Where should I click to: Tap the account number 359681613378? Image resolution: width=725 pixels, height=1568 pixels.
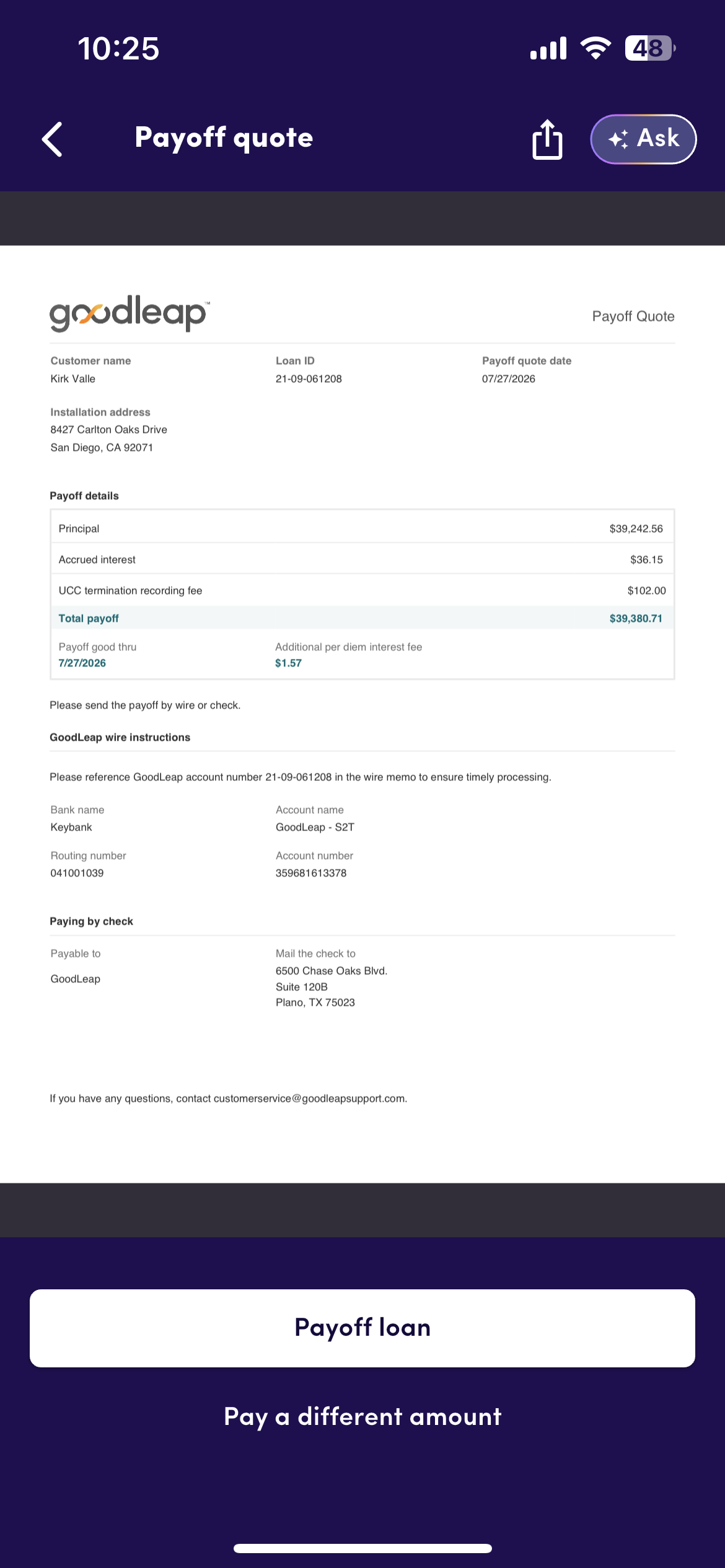click(x=311, y=873)
